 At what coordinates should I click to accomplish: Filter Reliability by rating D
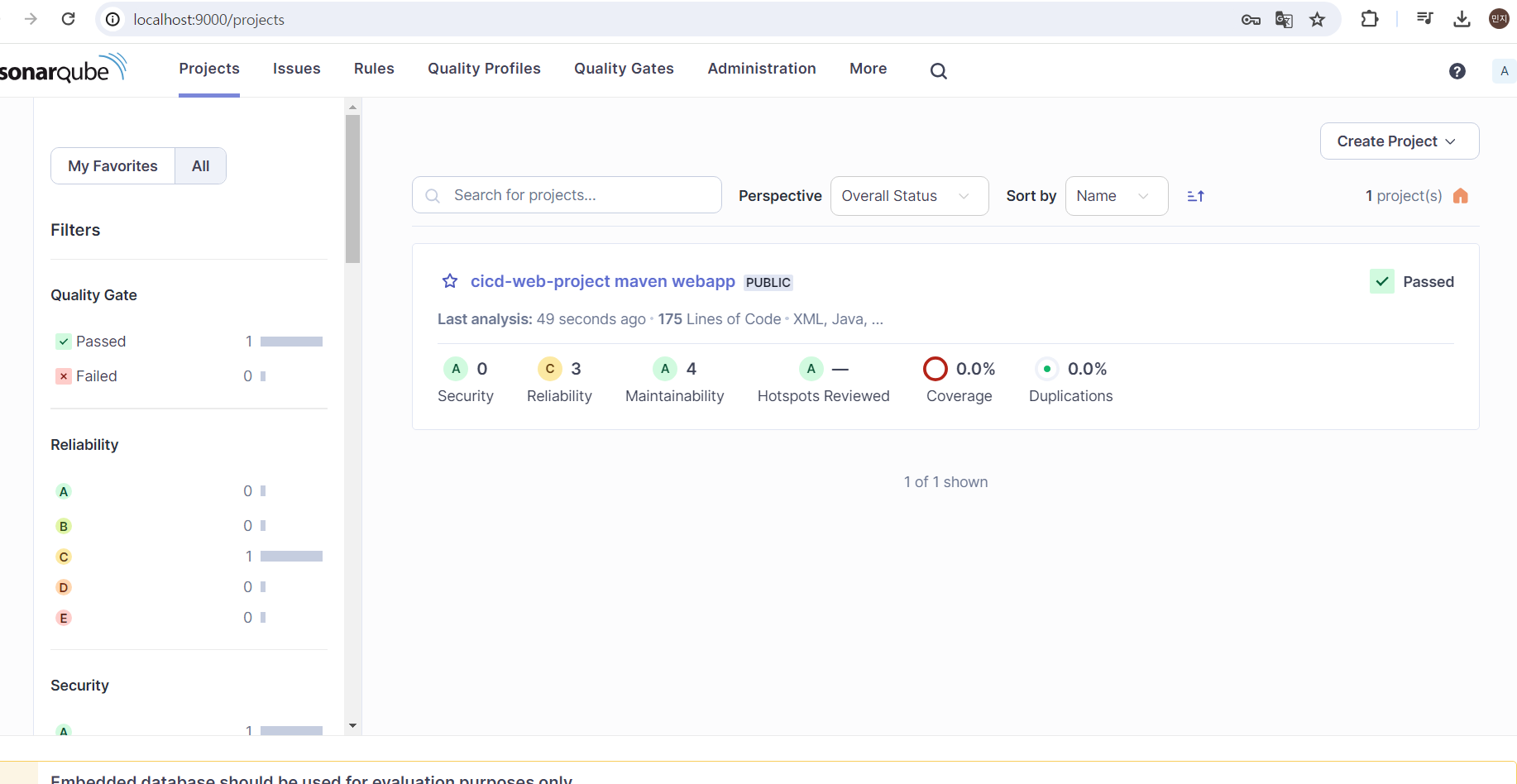point(188,587)
